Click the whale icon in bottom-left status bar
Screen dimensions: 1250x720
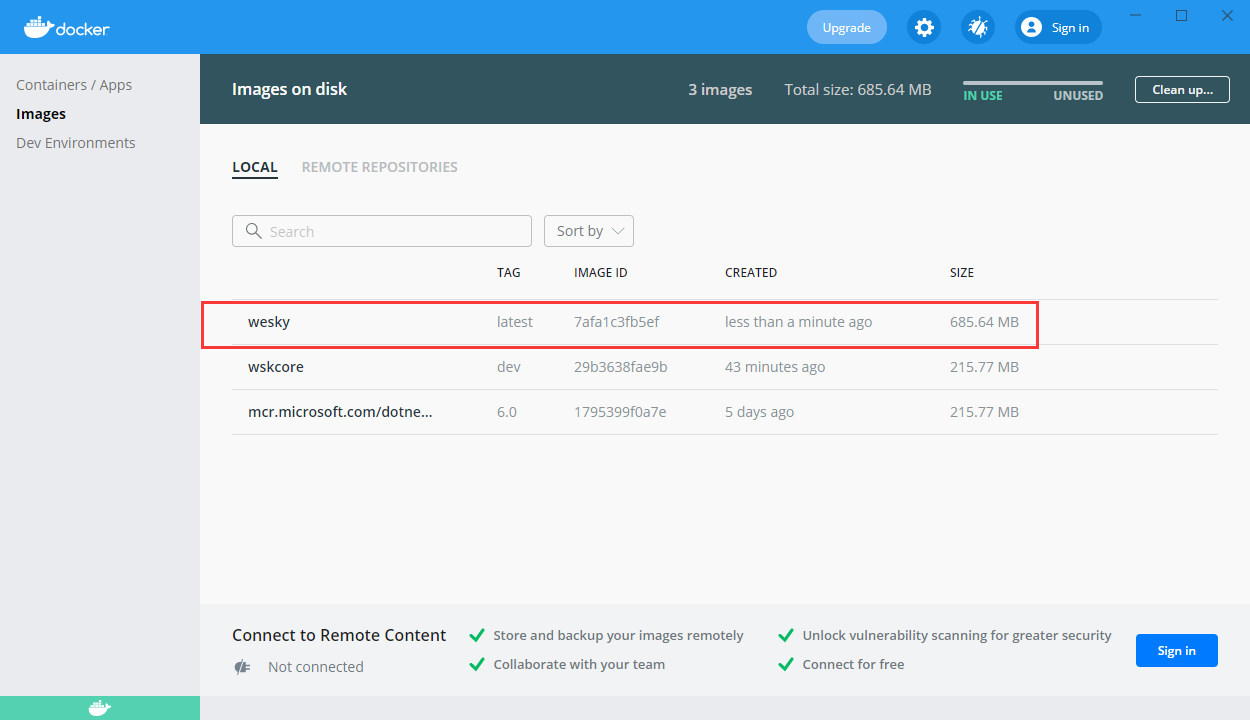(100, 708)
